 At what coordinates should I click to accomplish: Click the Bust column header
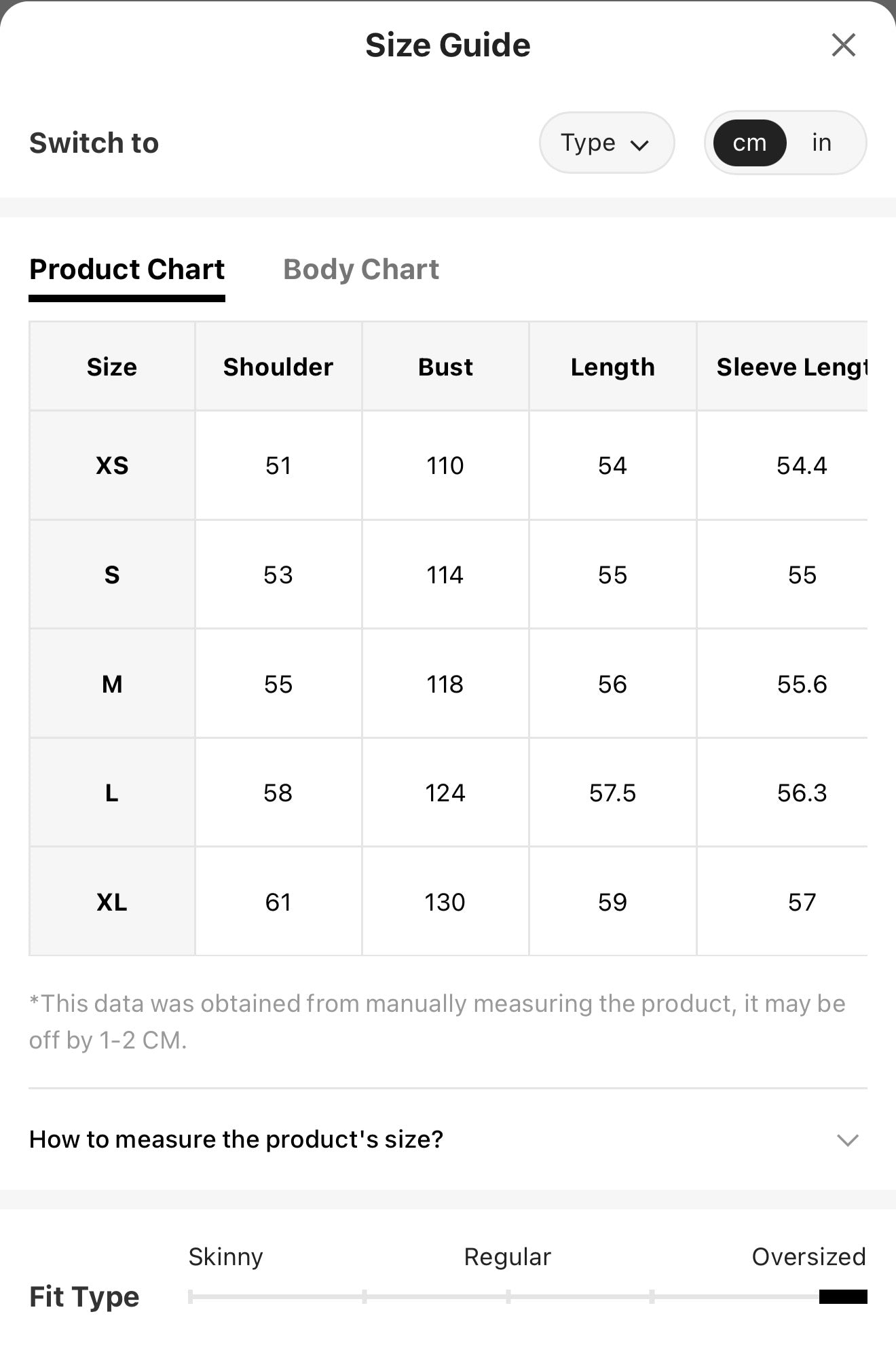445,367
